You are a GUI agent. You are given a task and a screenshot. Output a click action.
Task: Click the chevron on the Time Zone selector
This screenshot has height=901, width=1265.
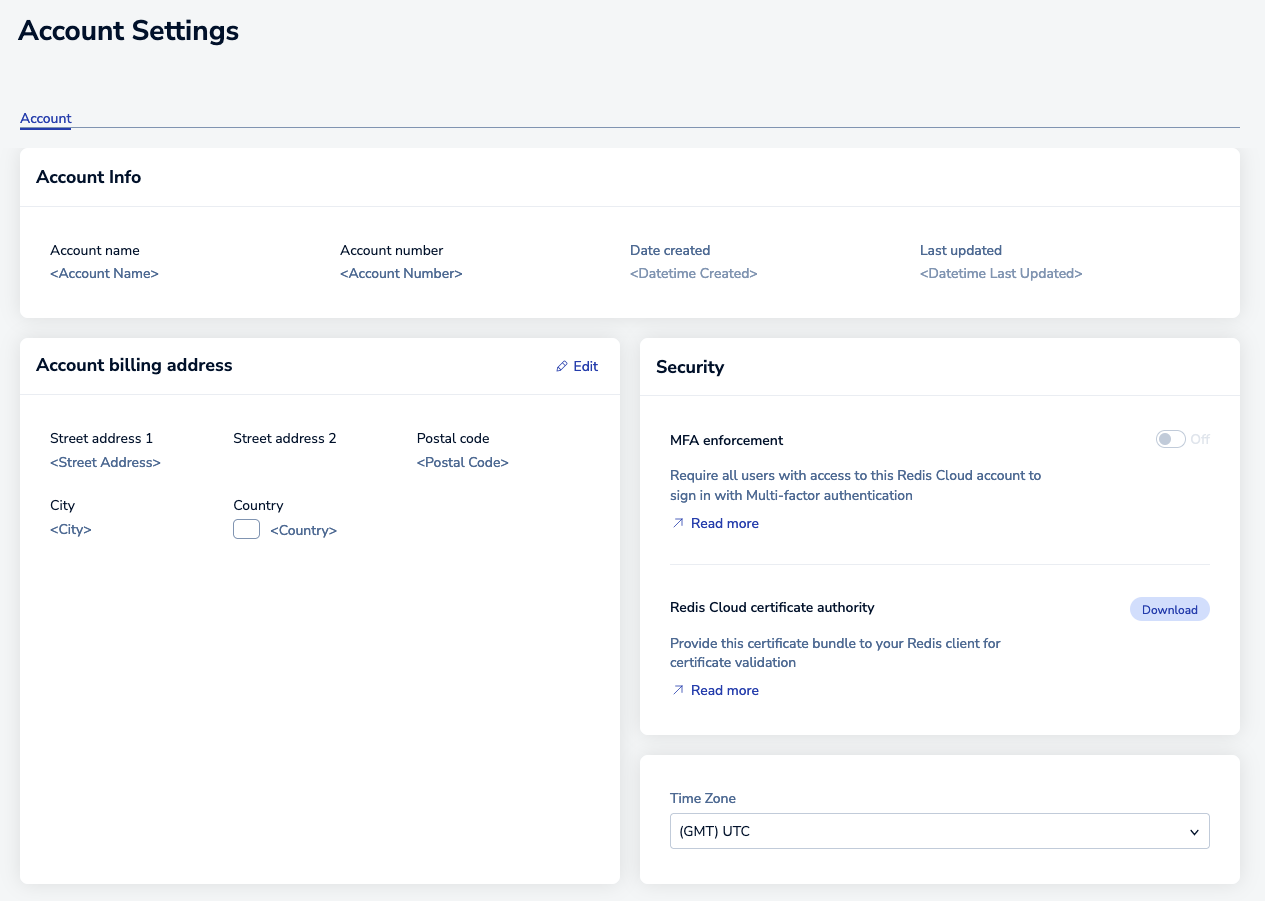[x=1193, y=831]
